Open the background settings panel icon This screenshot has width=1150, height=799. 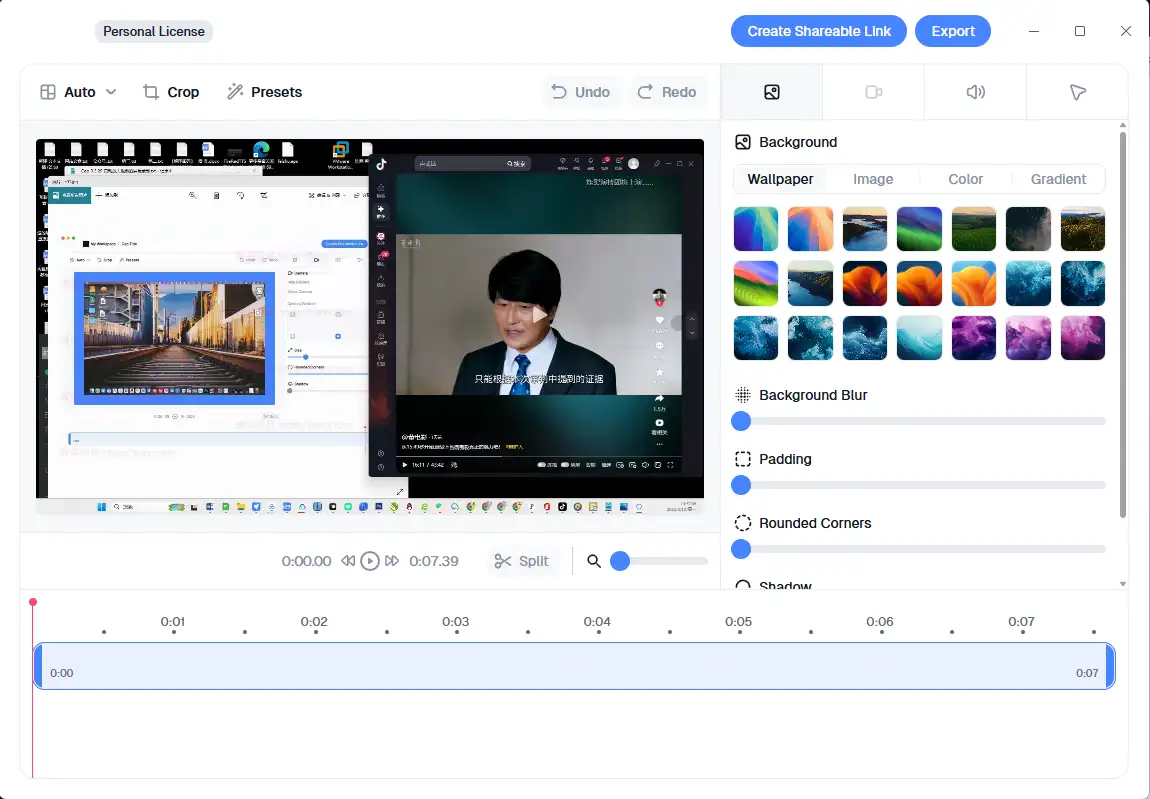tap(771, 92)
